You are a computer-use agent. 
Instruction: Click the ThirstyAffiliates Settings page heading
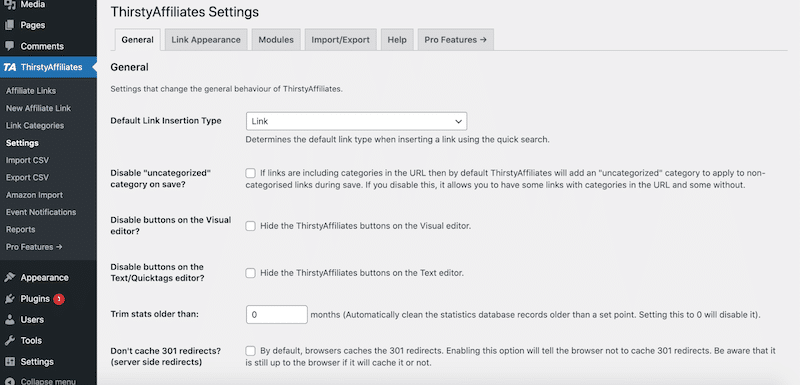tap(185, 12)
